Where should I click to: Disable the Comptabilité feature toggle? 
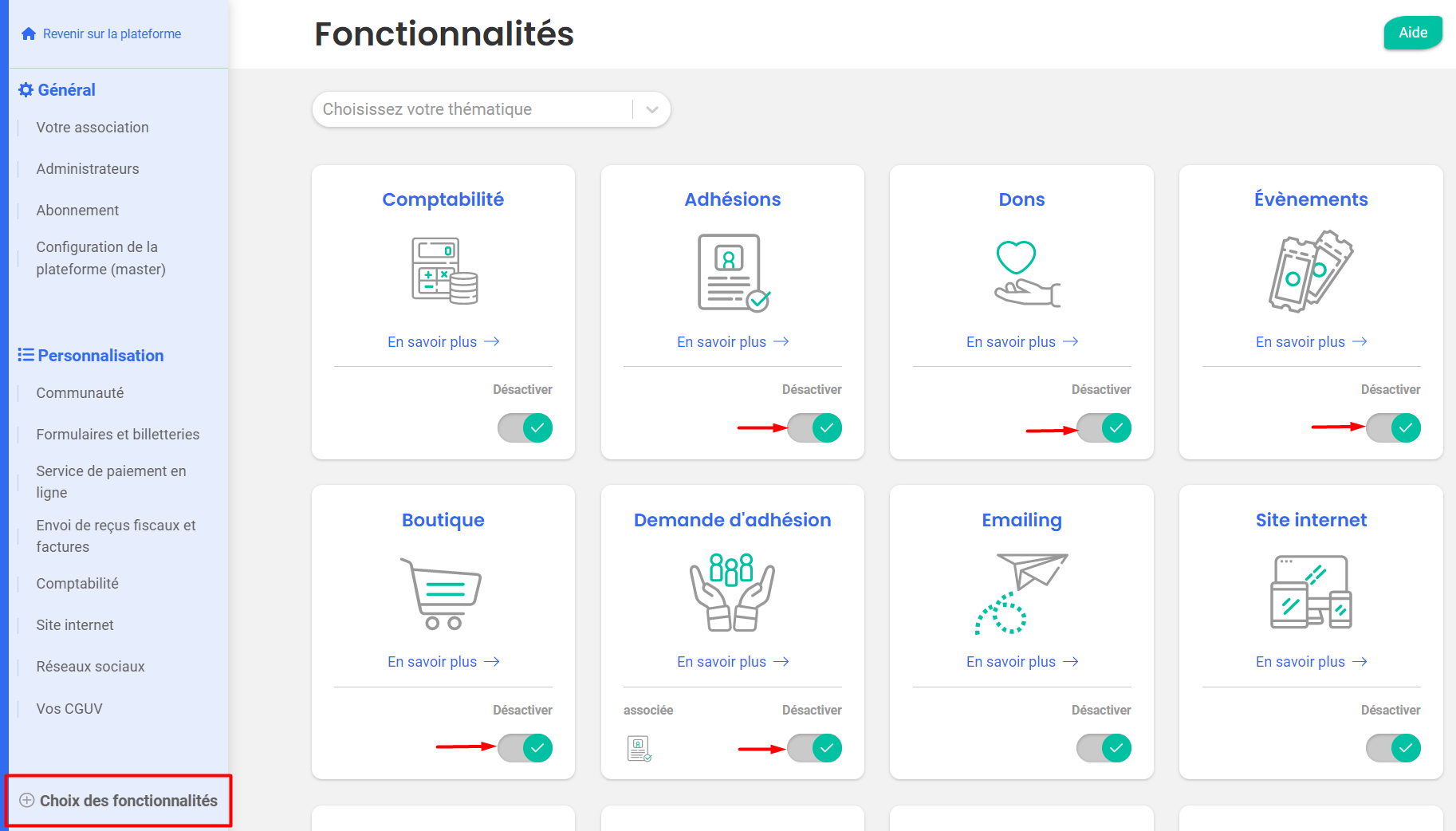(525, 428)
